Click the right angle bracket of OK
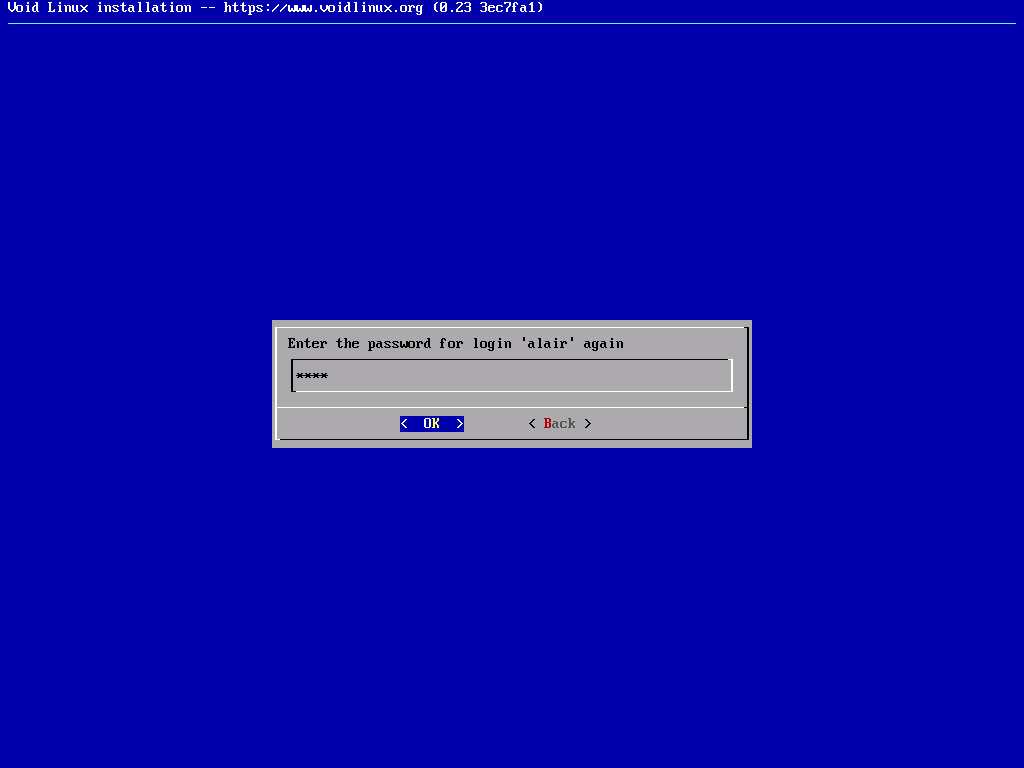Viewport: 1024px width, 768px height. pos(460,423)
